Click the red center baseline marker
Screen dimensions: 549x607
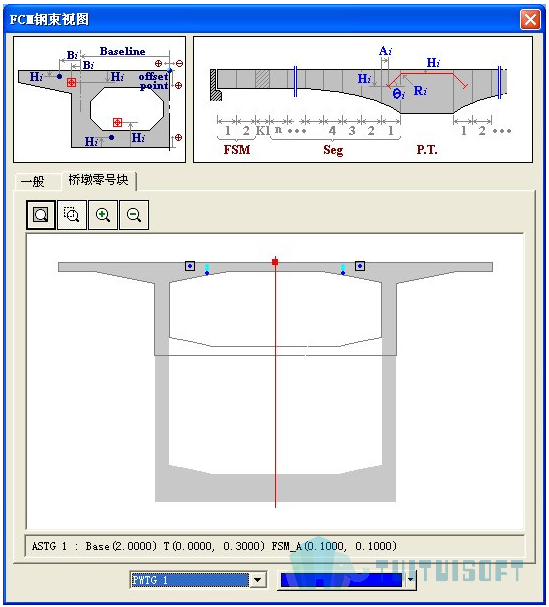275,262
